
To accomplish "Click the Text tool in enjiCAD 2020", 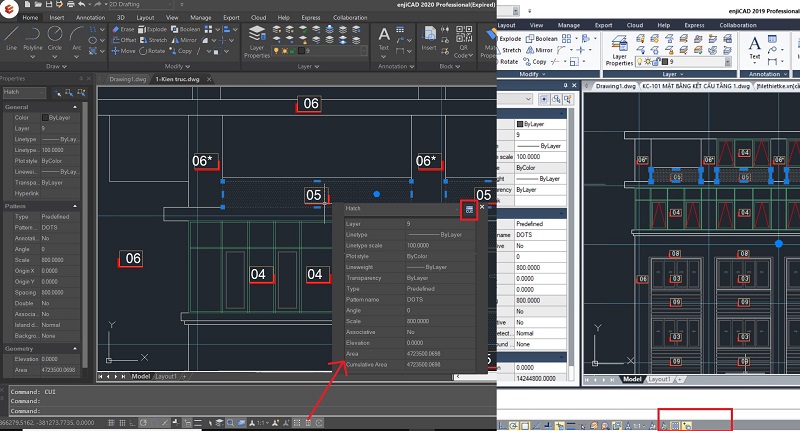I will (384, 40).
